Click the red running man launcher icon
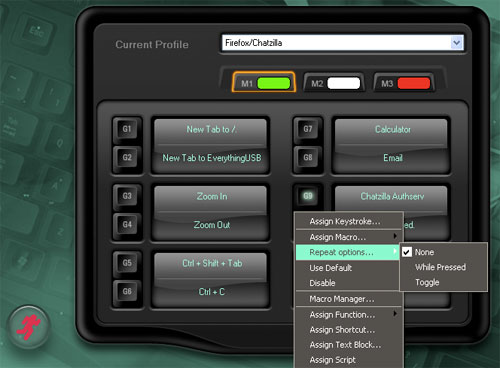500x368 pixels. click(x=29, y=327)
